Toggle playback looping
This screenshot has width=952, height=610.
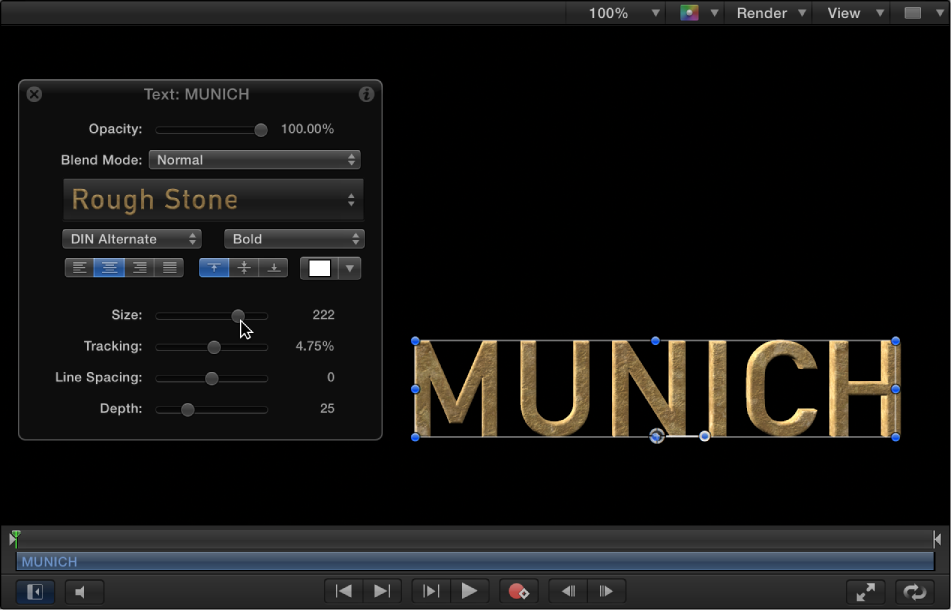[914, 592]
